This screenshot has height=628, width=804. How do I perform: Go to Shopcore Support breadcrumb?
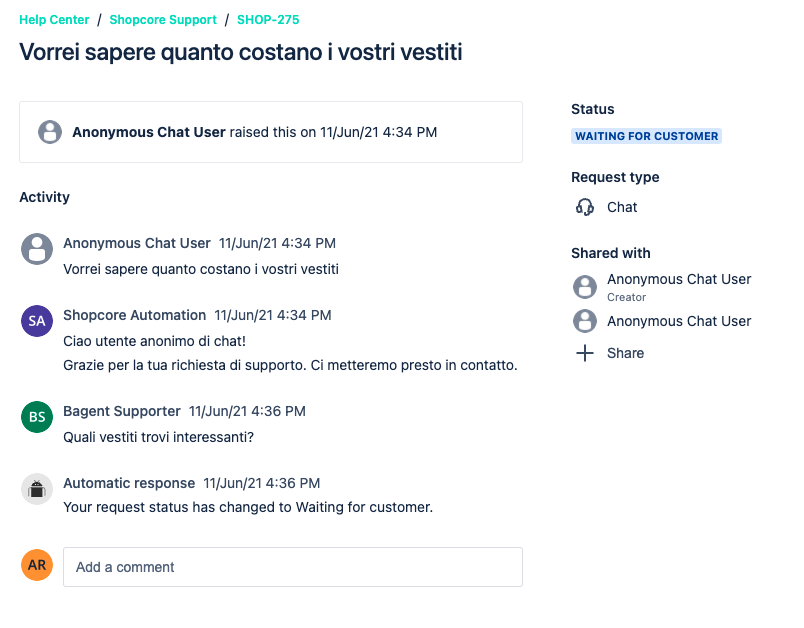click(x=163, y=20)
